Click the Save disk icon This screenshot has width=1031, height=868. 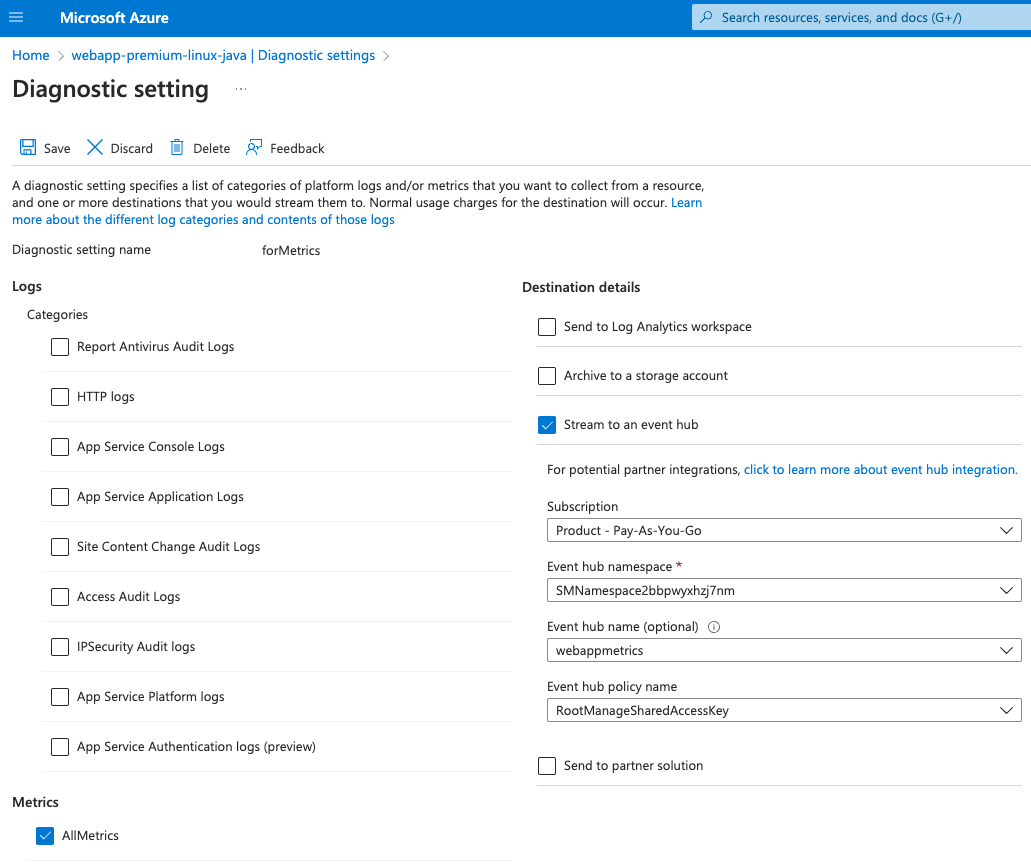click(x=28, y=147)
